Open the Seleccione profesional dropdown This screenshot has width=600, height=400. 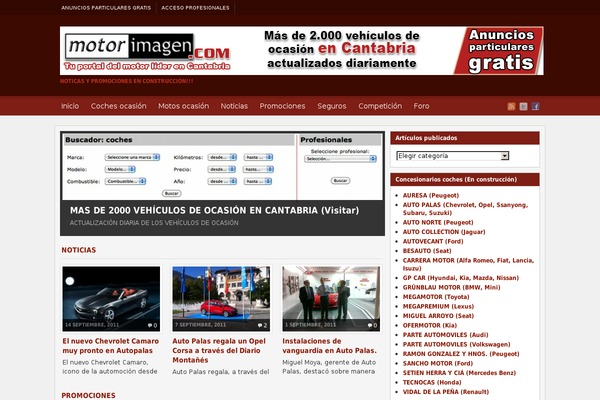tap(340, 159)
